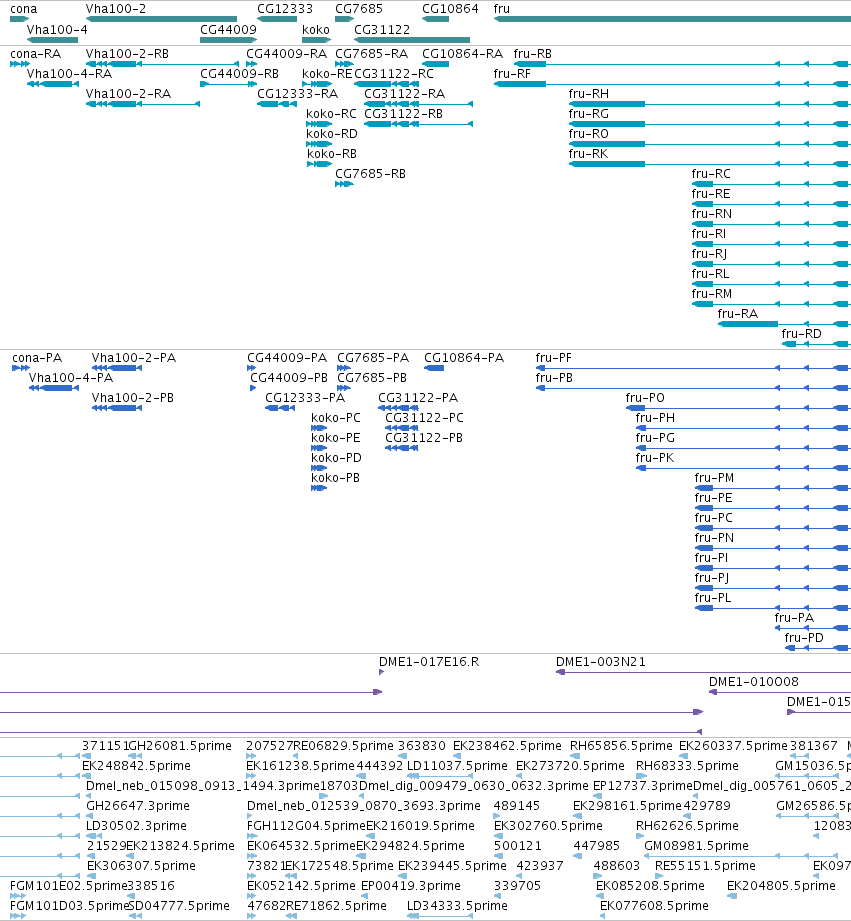Screen dimensions: 851x921
Task: Click protein Vha100-4-PA
Action: pos(70,378)
